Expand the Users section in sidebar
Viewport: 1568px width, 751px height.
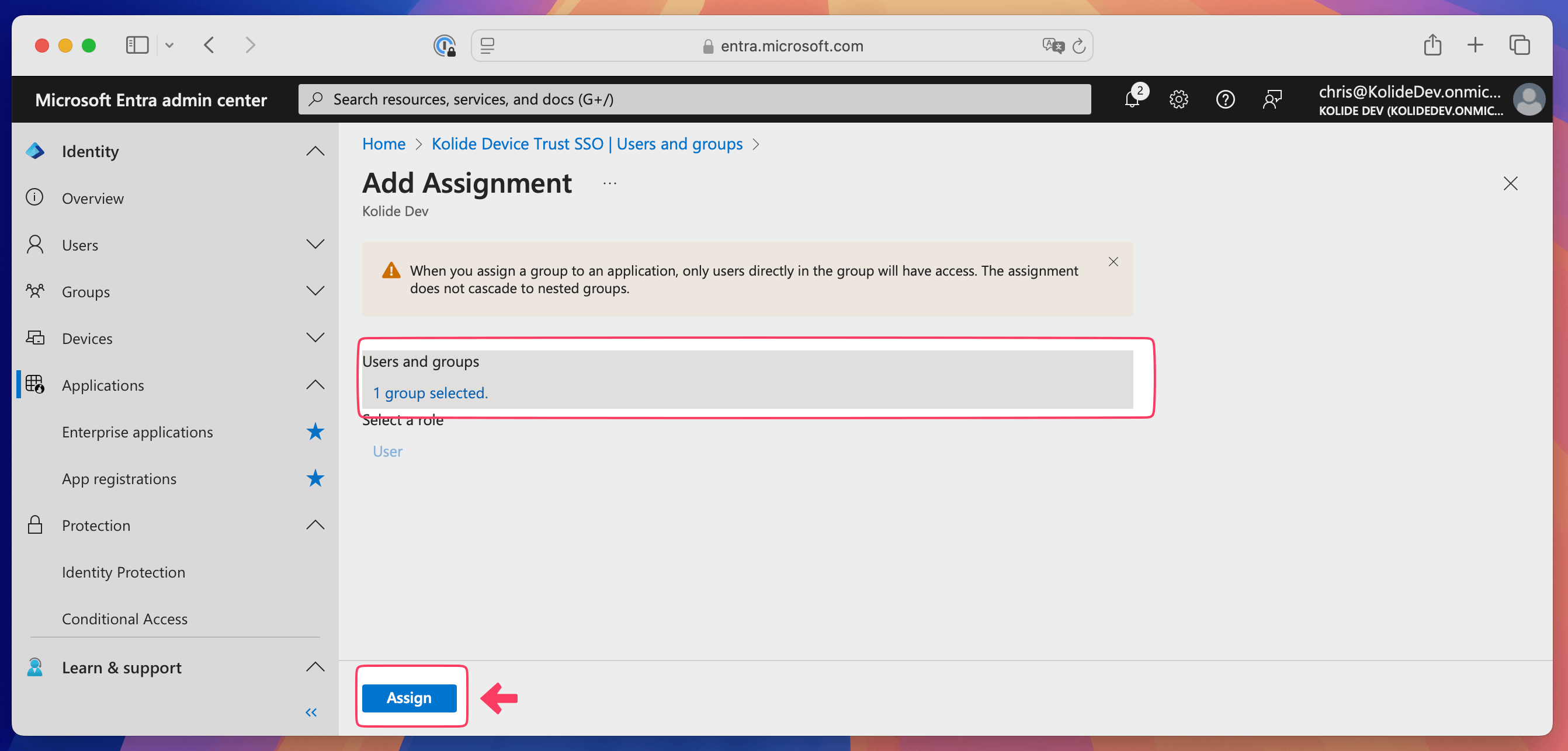click(315, 245)
